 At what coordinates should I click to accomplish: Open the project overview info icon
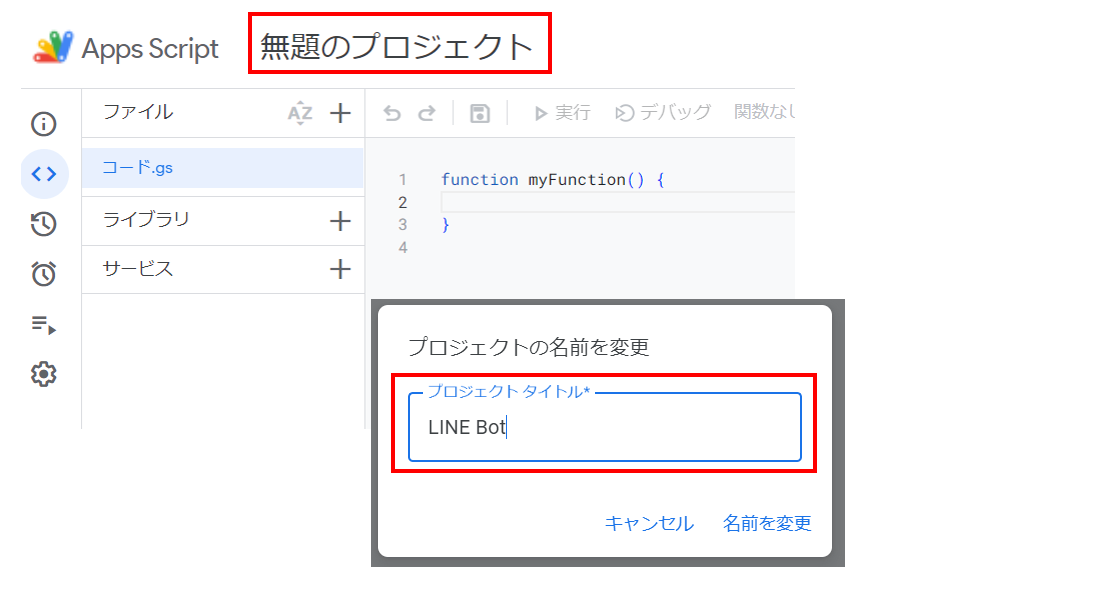[44, 124]
